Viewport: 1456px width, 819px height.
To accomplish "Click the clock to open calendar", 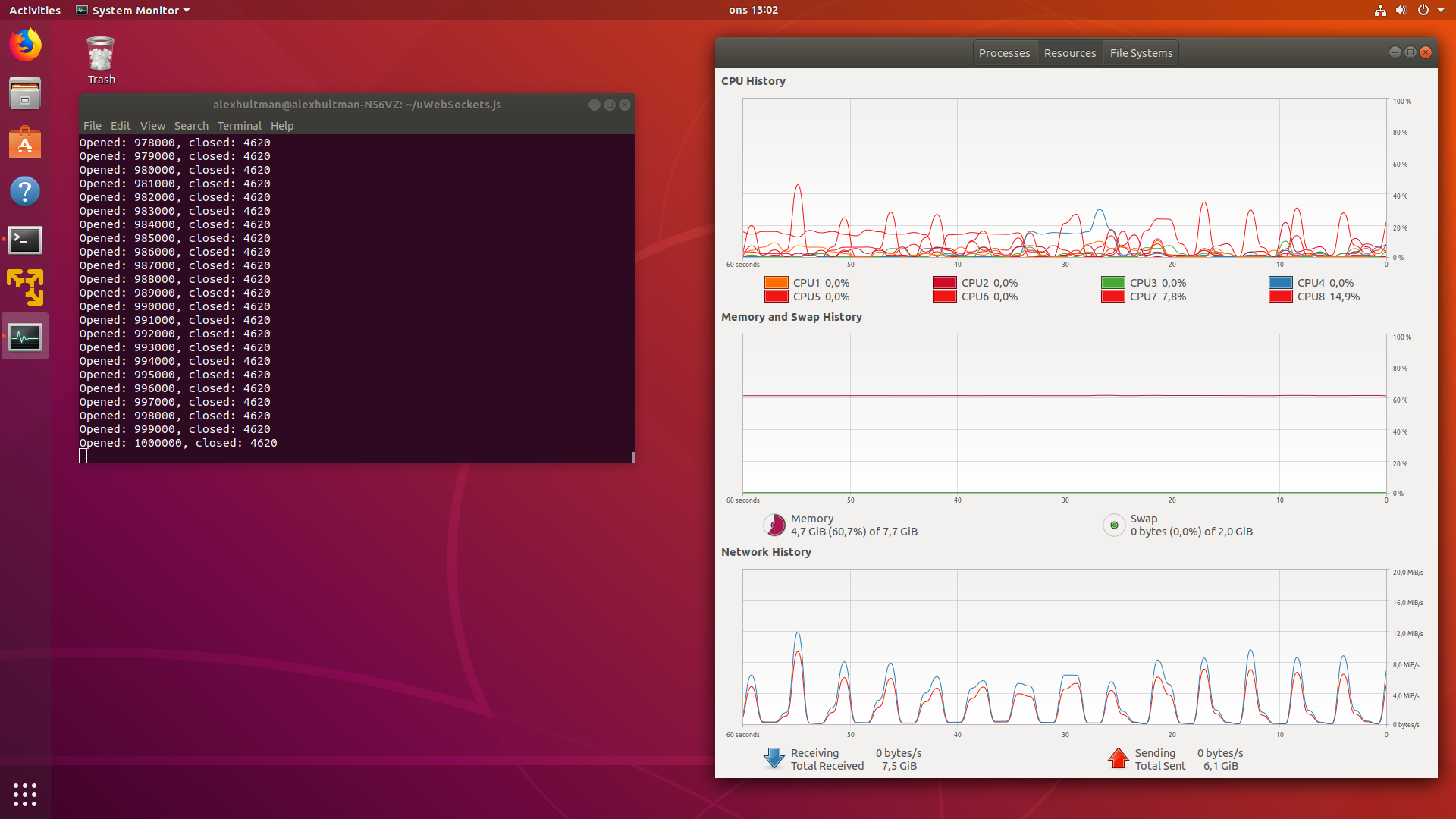I will click(753, 10).
